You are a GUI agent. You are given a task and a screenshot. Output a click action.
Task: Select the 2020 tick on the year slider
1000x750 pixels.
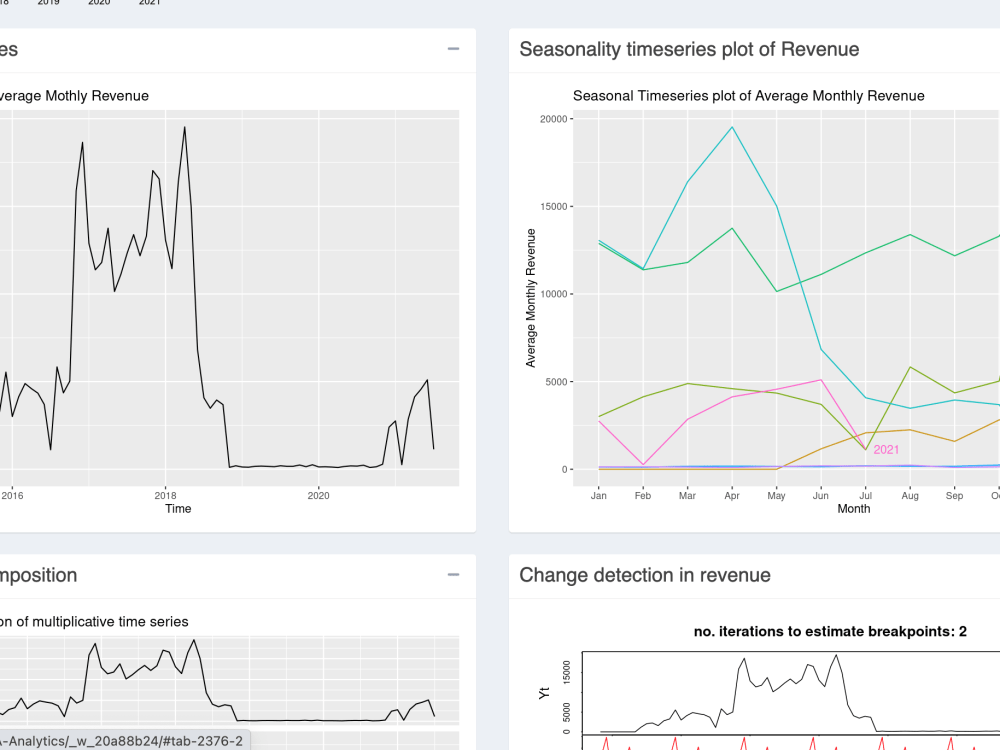pyautogui.click(x=99, y=3)
